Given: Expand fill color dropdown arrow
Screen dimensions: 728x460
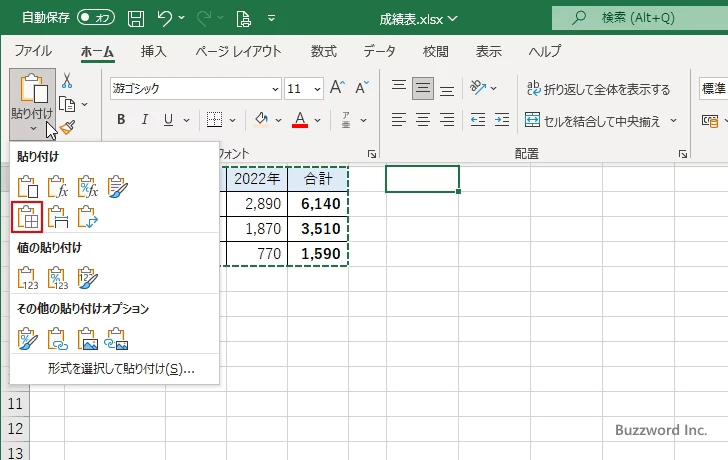Looking at the screenshot, I should (x=278, y=120).
